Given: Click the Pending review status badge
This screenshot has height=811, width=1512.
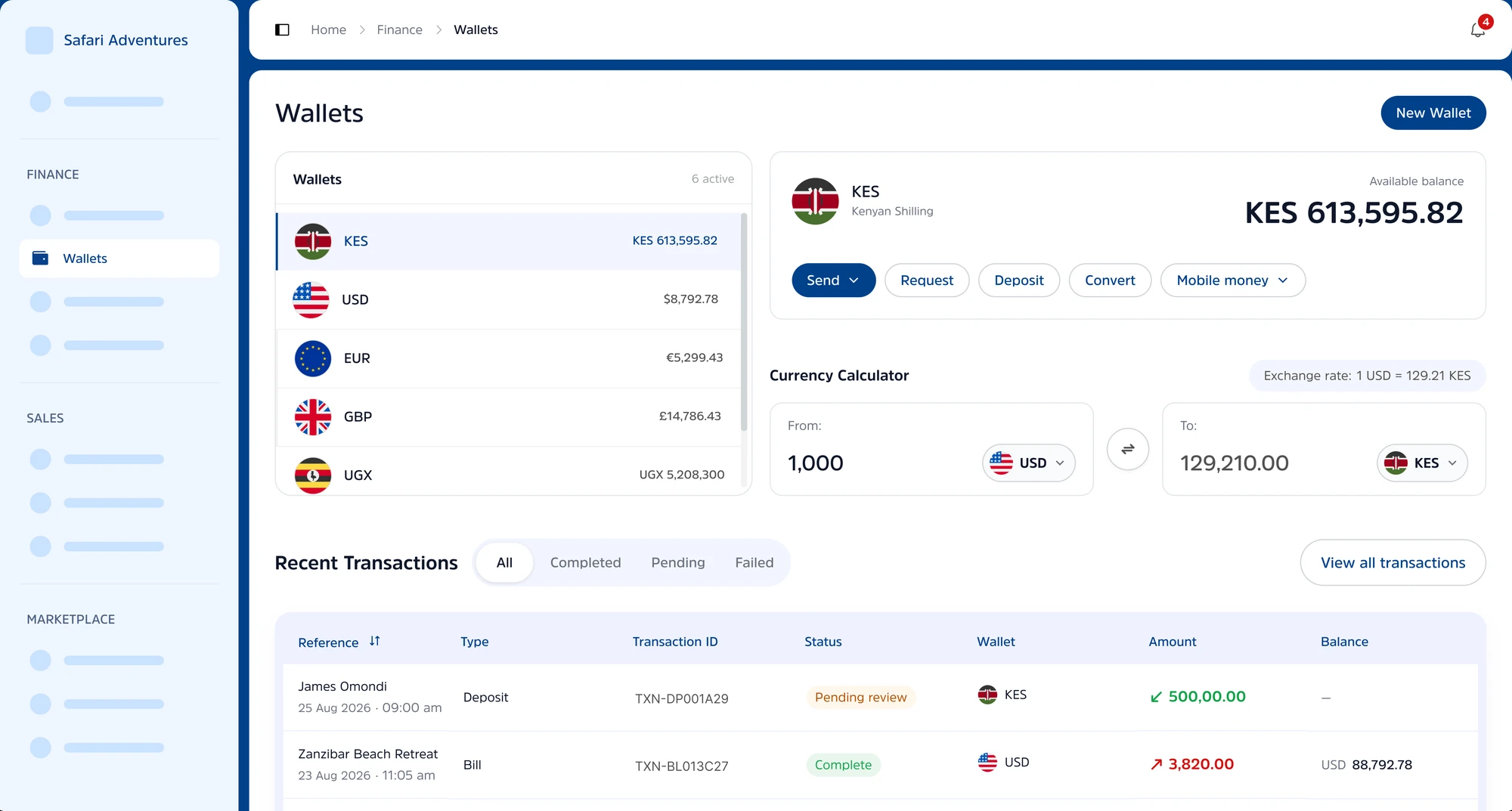Looking at the screenshot, I should [x=860, y=697].
